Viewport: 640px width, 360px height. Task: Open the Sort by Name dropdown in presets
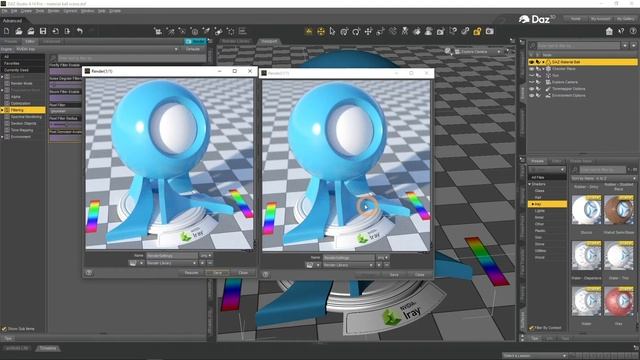[x=603, y=178]
